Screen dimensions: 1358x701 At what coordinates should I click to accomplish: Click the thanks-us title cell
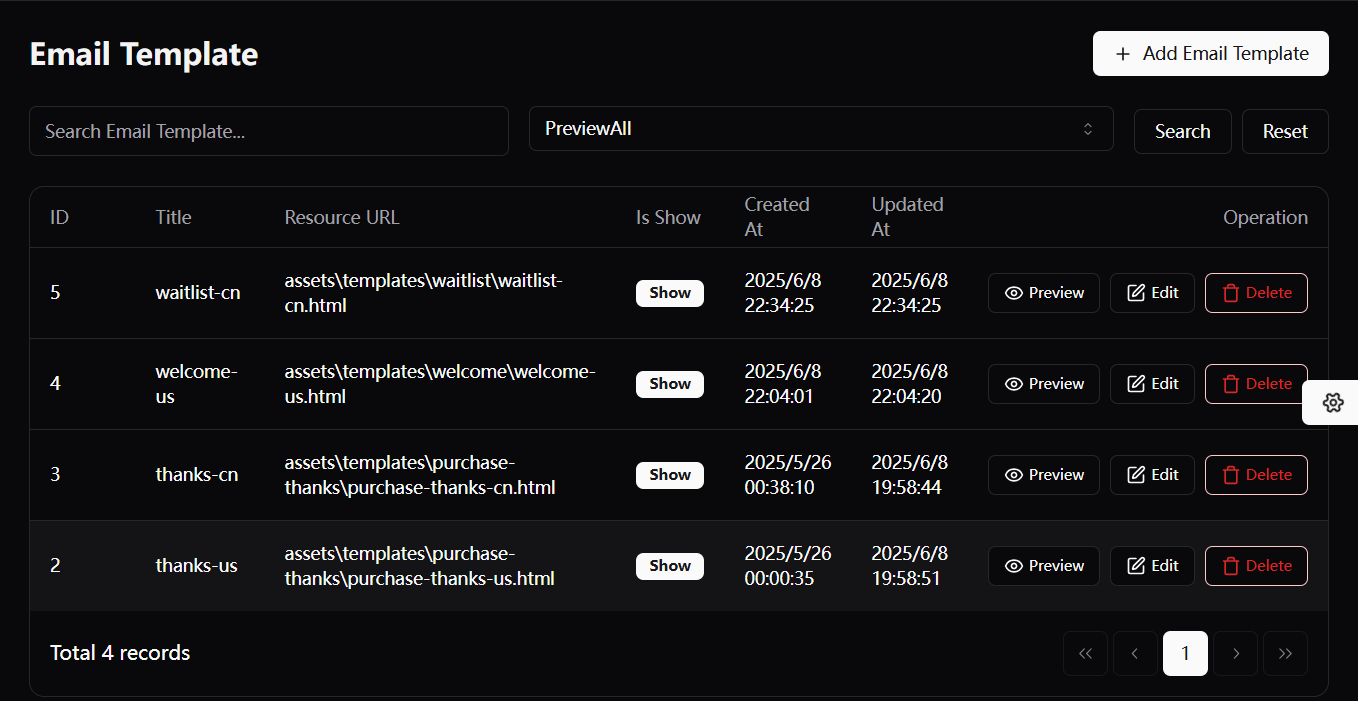tap(197, 566)
